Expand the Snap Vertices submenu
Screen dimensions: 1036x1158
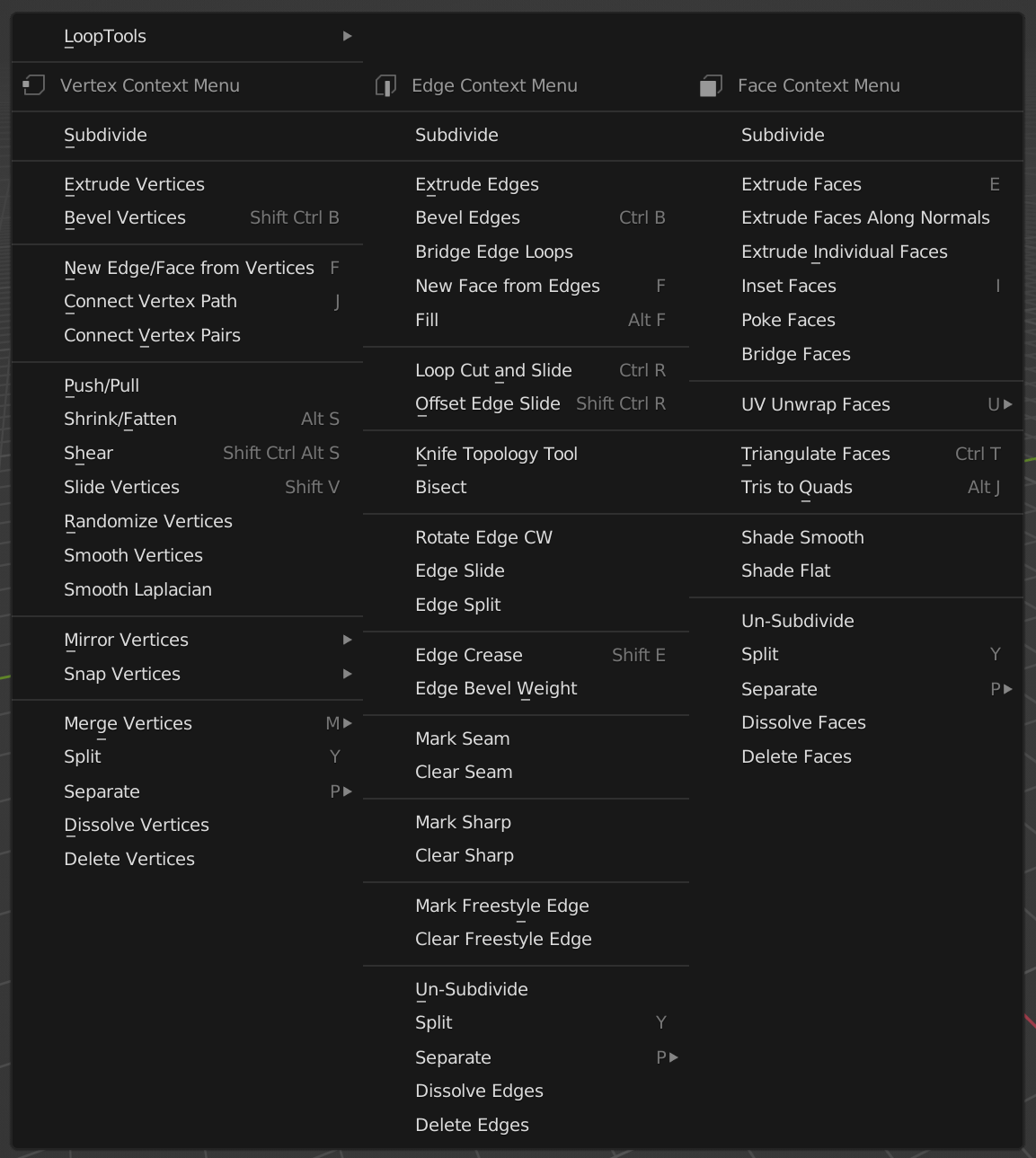pos(121,674)
